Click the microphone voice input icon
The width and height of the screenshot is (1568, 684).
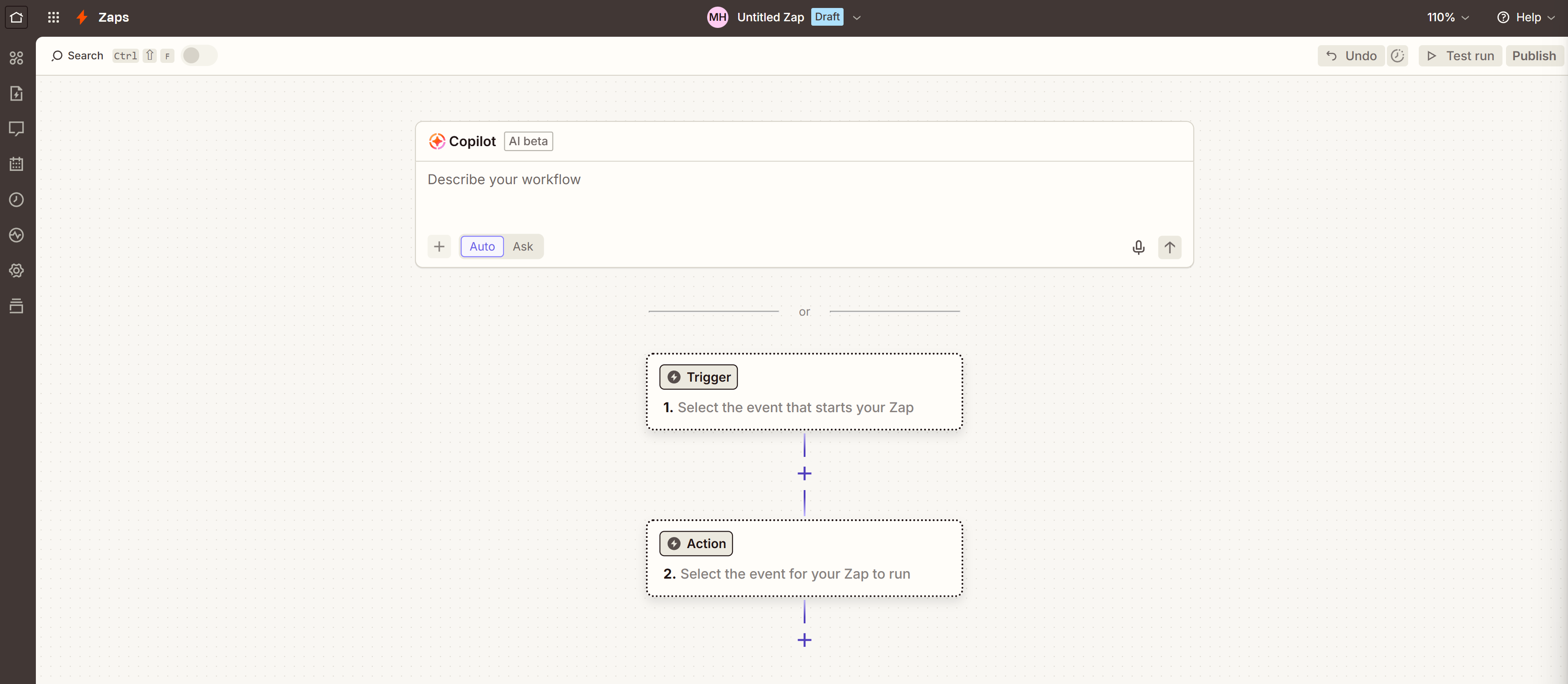click(x=1138, y=247)
